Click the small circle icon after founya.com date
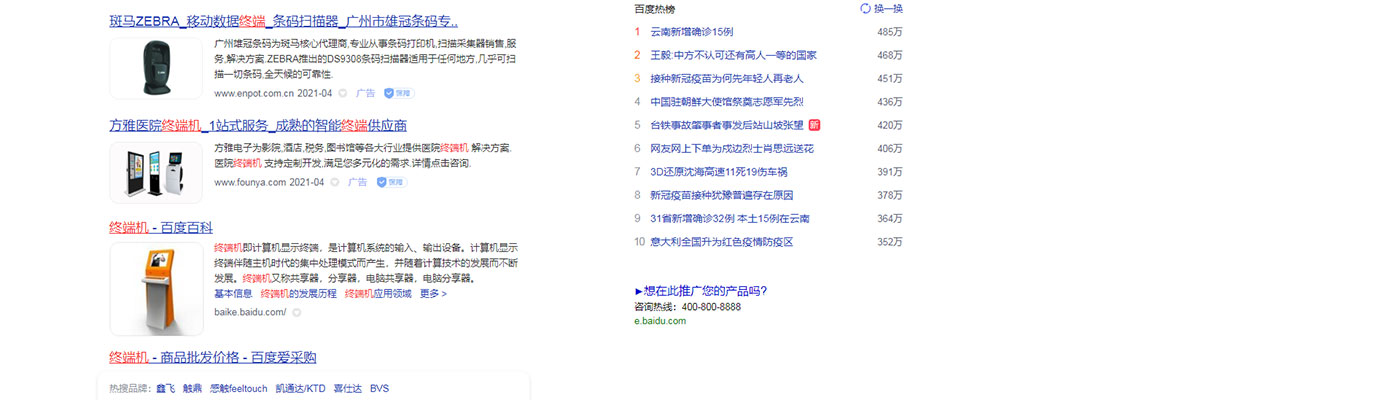Viewport: 1400px width, 400px height. click(x=333, y=182)
